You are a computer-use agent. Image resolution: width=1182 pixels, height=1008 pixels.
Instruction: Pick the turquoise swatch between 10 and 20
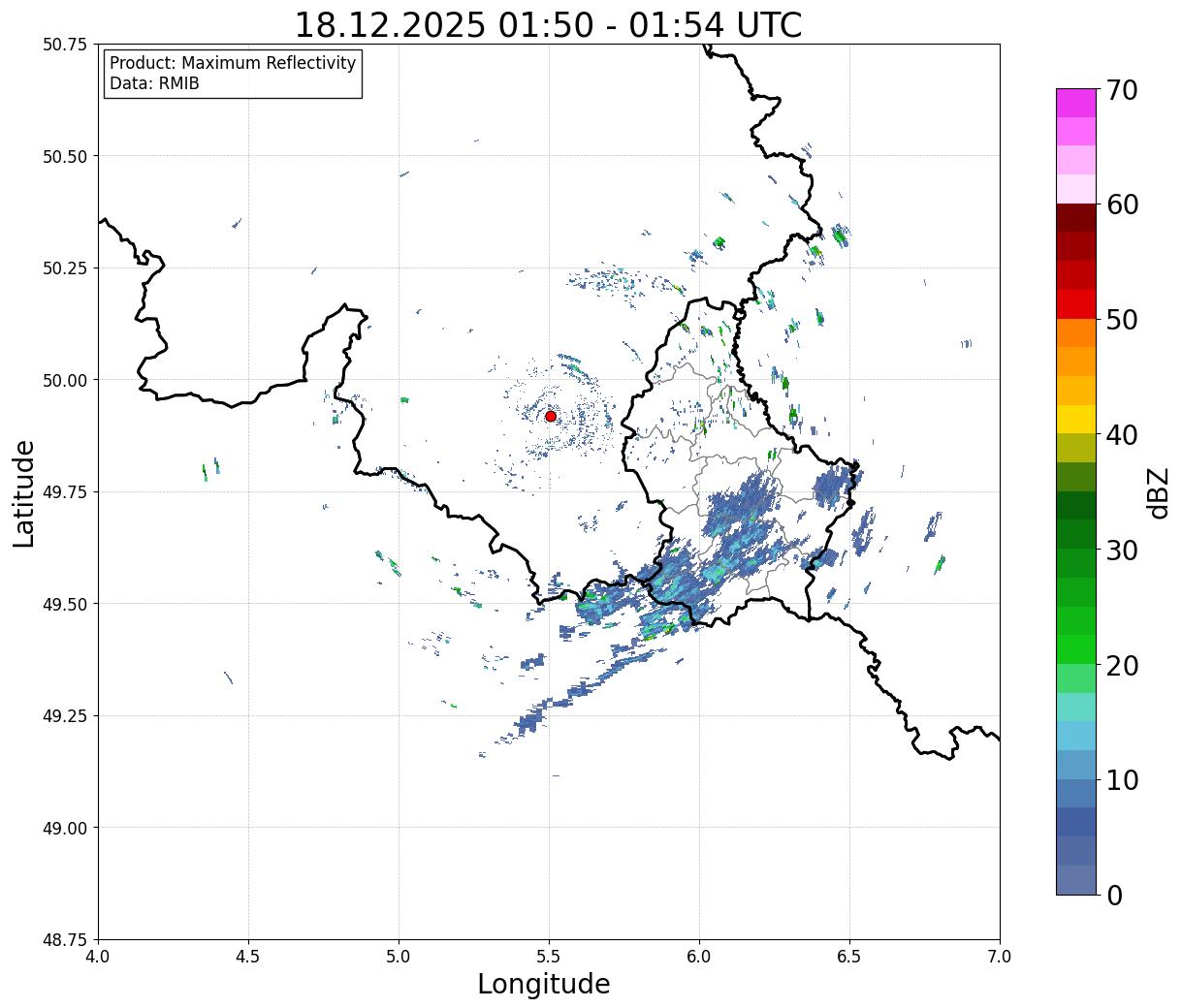pos(1076,707)
